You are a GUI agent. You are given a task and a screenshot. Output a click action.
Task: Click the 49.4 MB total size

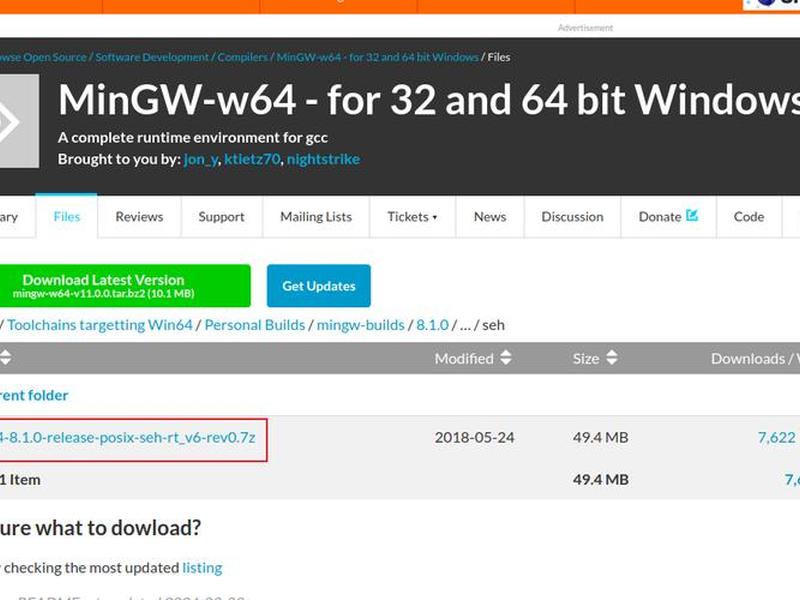point(601,480)
